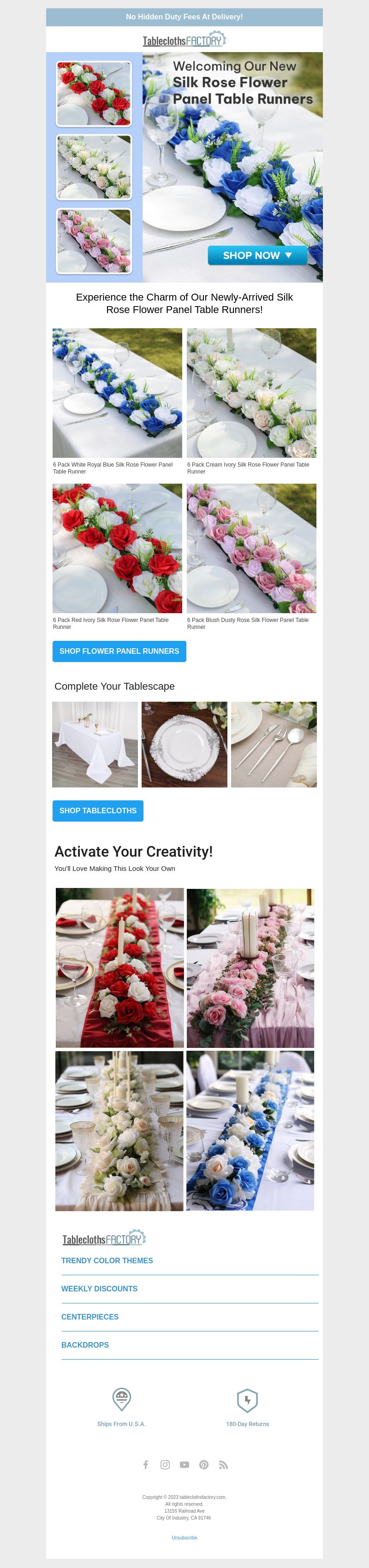Screen dimensions: 369x1568
Task: Click the Unsubscribe link
Action: pos(184,1538)
